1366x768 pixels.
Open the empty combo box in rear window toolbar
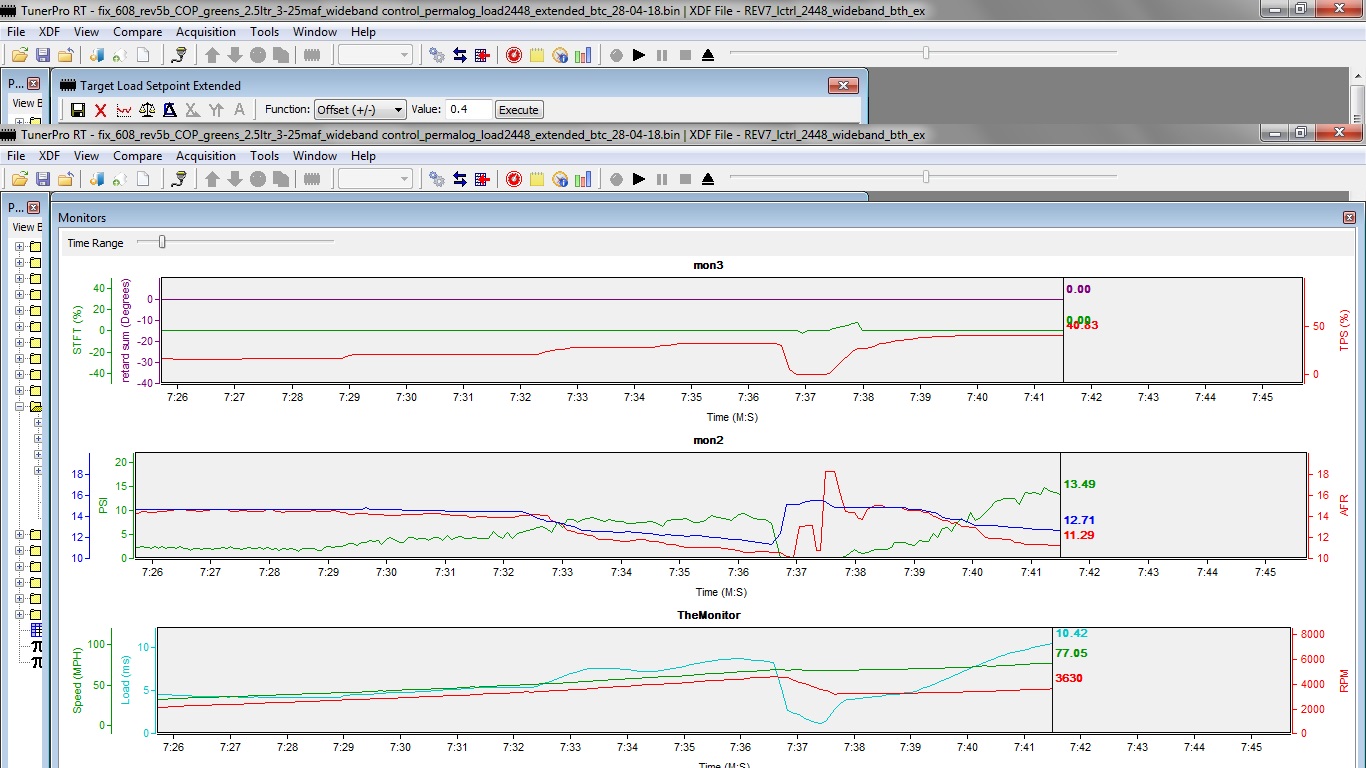point(375,55)
